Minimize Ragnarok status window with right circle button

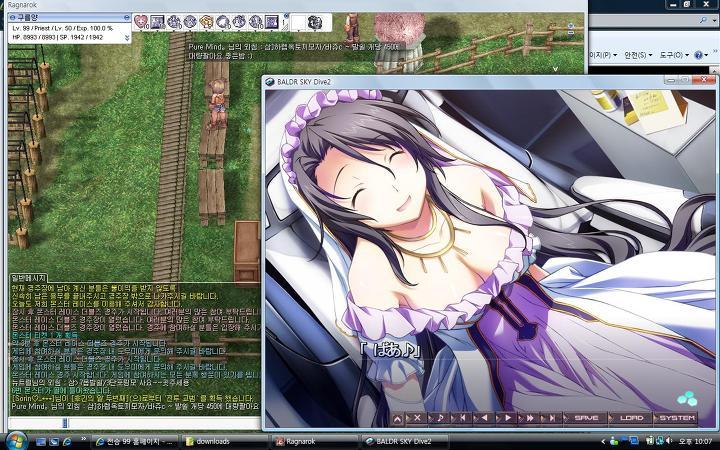coord(127,17)
